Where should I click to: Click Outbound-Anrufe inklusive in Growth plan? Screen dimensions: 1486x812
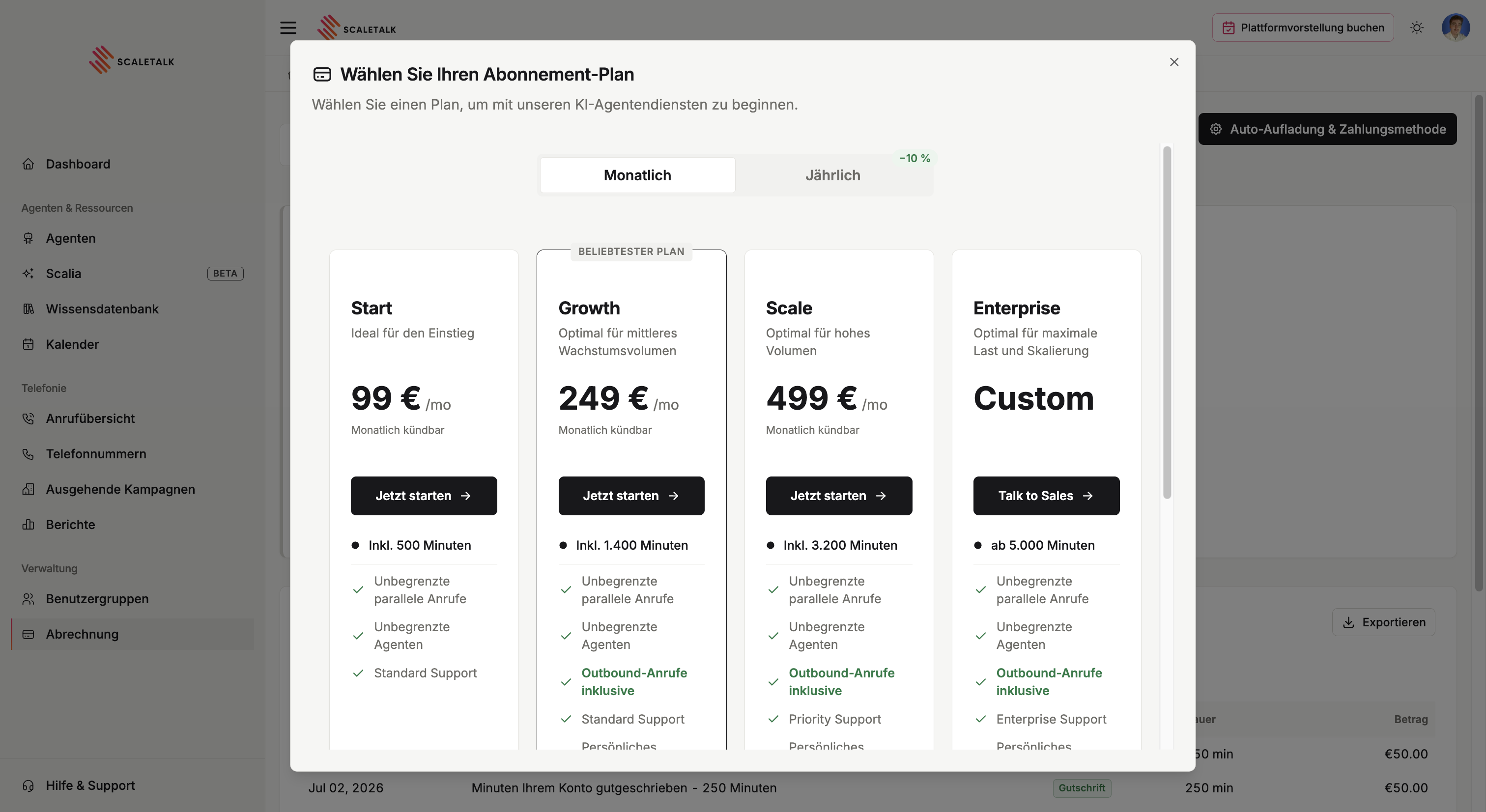[634, 682]
